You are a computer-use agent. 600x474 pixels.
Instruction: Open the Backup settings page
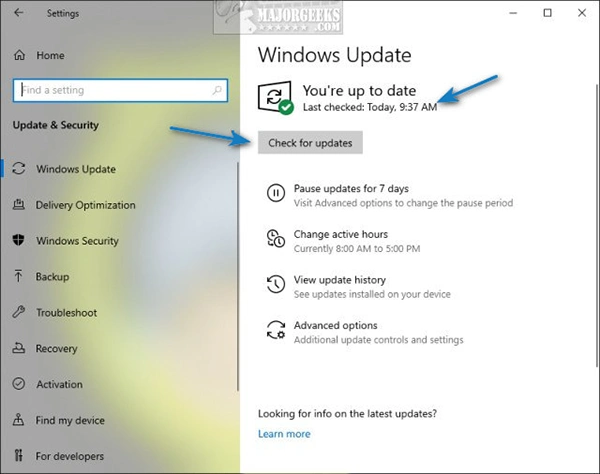[52, 277]
